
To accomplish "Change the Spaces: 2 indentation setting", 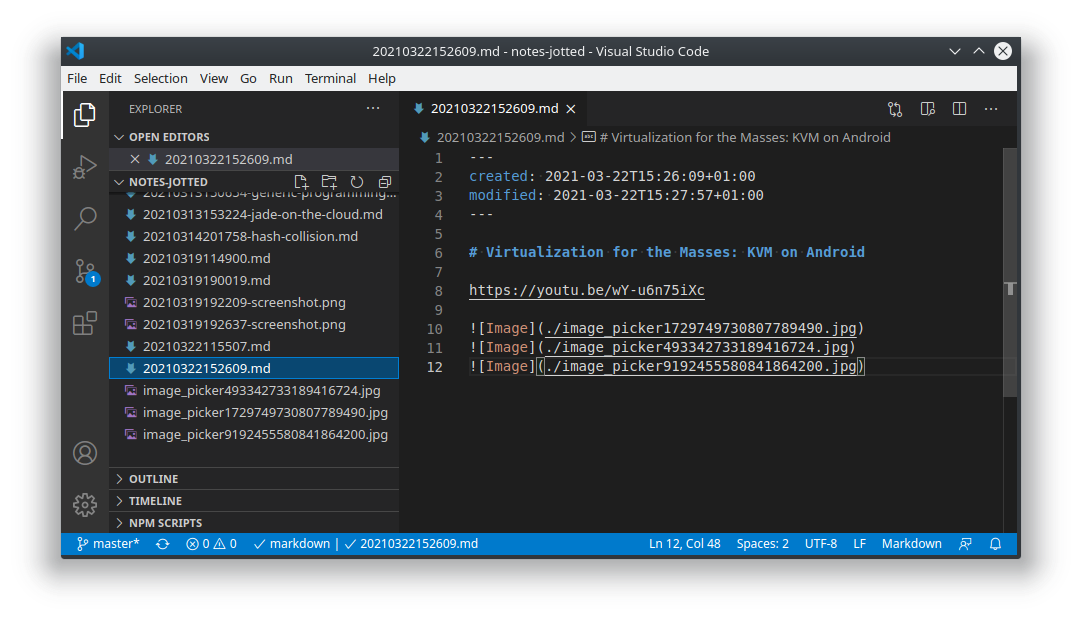I will pyautogui.click(x=762, y=543).
